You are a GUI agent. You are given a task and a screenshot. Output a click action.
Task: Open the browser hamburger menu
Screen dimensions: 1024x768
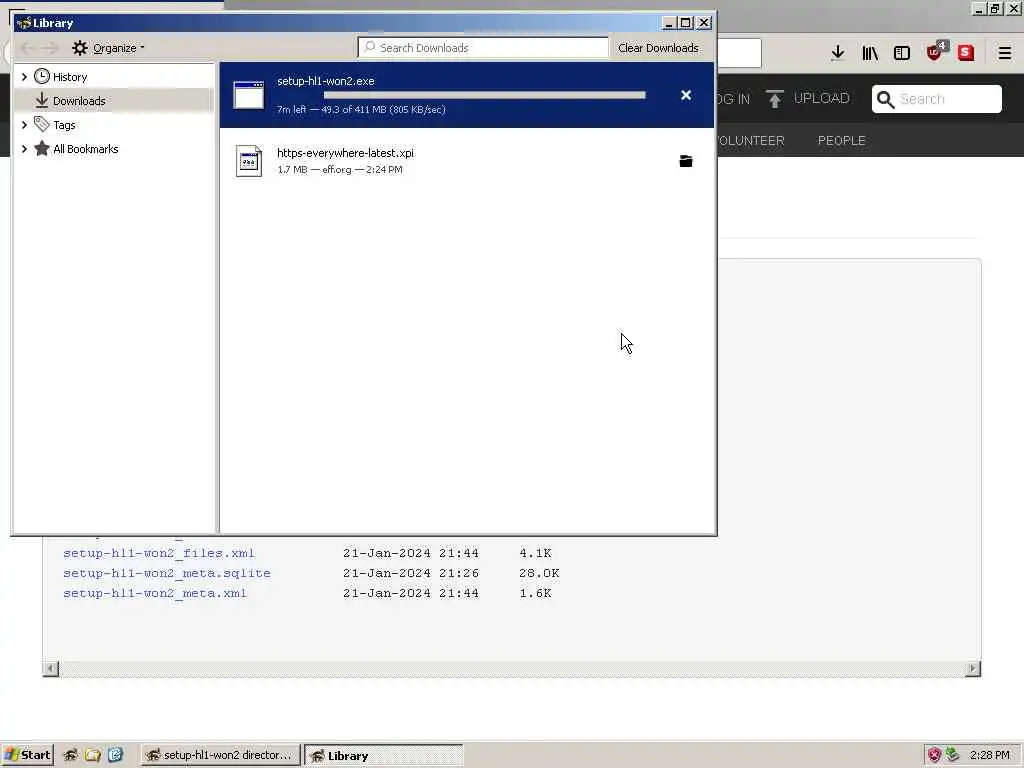tap(1005, 53)
